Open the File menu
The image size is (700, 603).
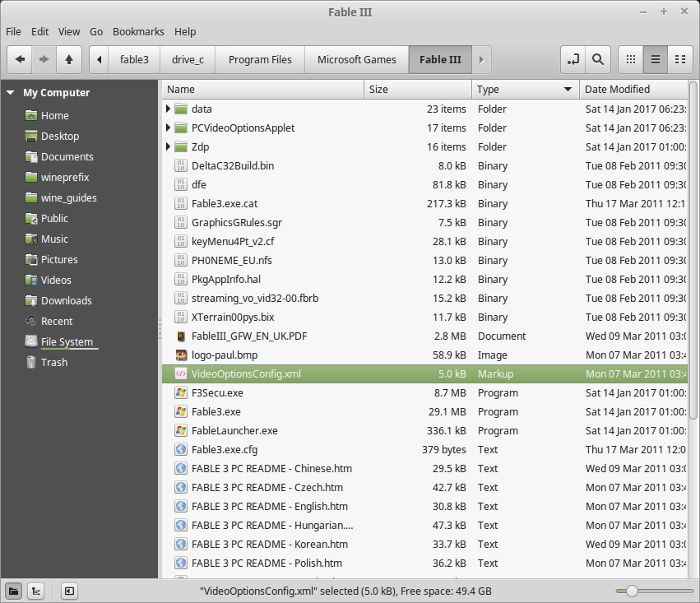13,32
